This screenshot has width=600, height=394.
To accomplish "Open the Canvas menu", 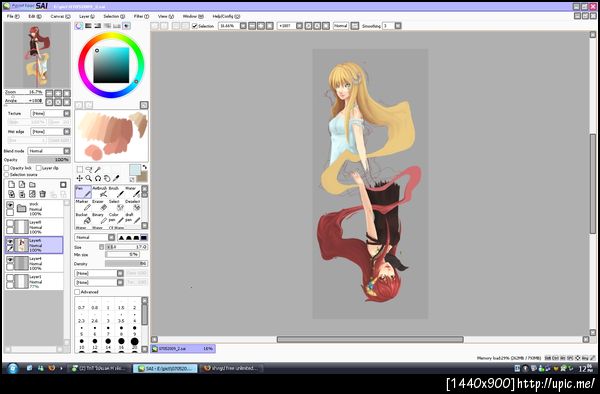I will point(60,16).
